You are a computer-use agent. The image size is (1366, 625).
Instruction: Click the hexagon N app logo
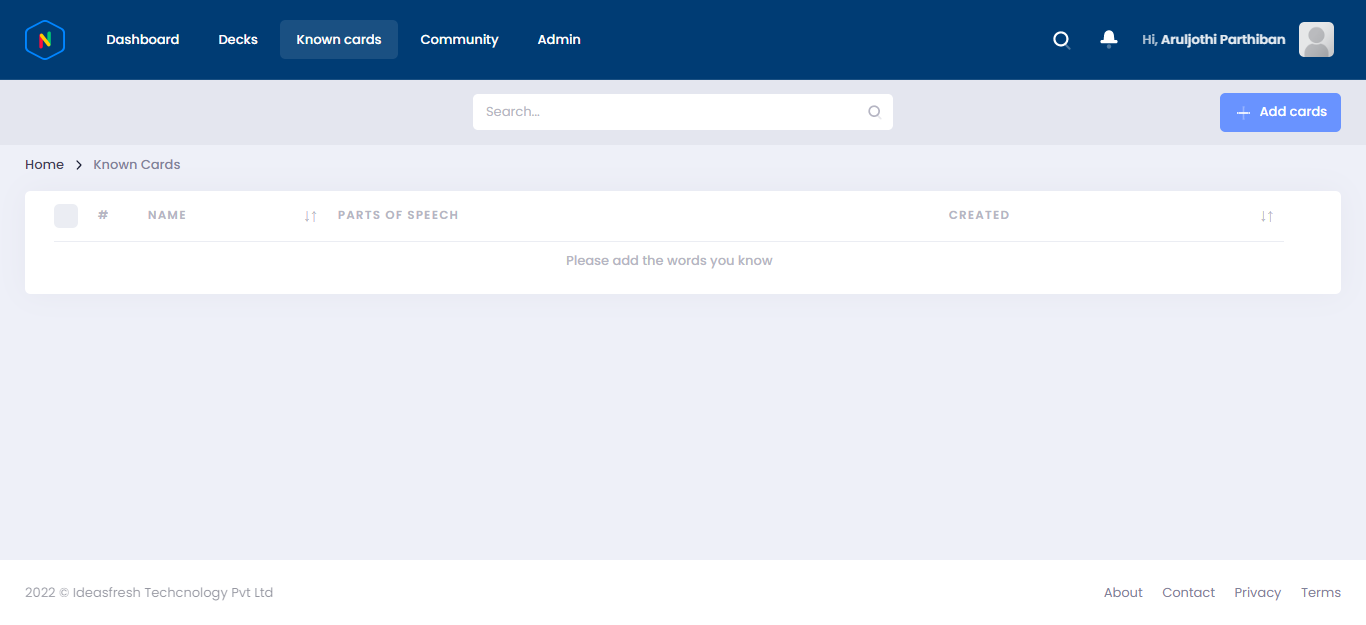coord(45,40)
